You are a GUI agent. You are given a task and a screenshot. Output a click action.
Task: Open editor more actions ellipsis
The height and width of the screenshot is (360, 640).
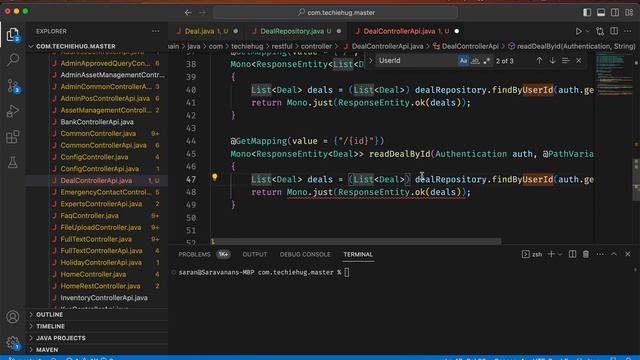628,31
